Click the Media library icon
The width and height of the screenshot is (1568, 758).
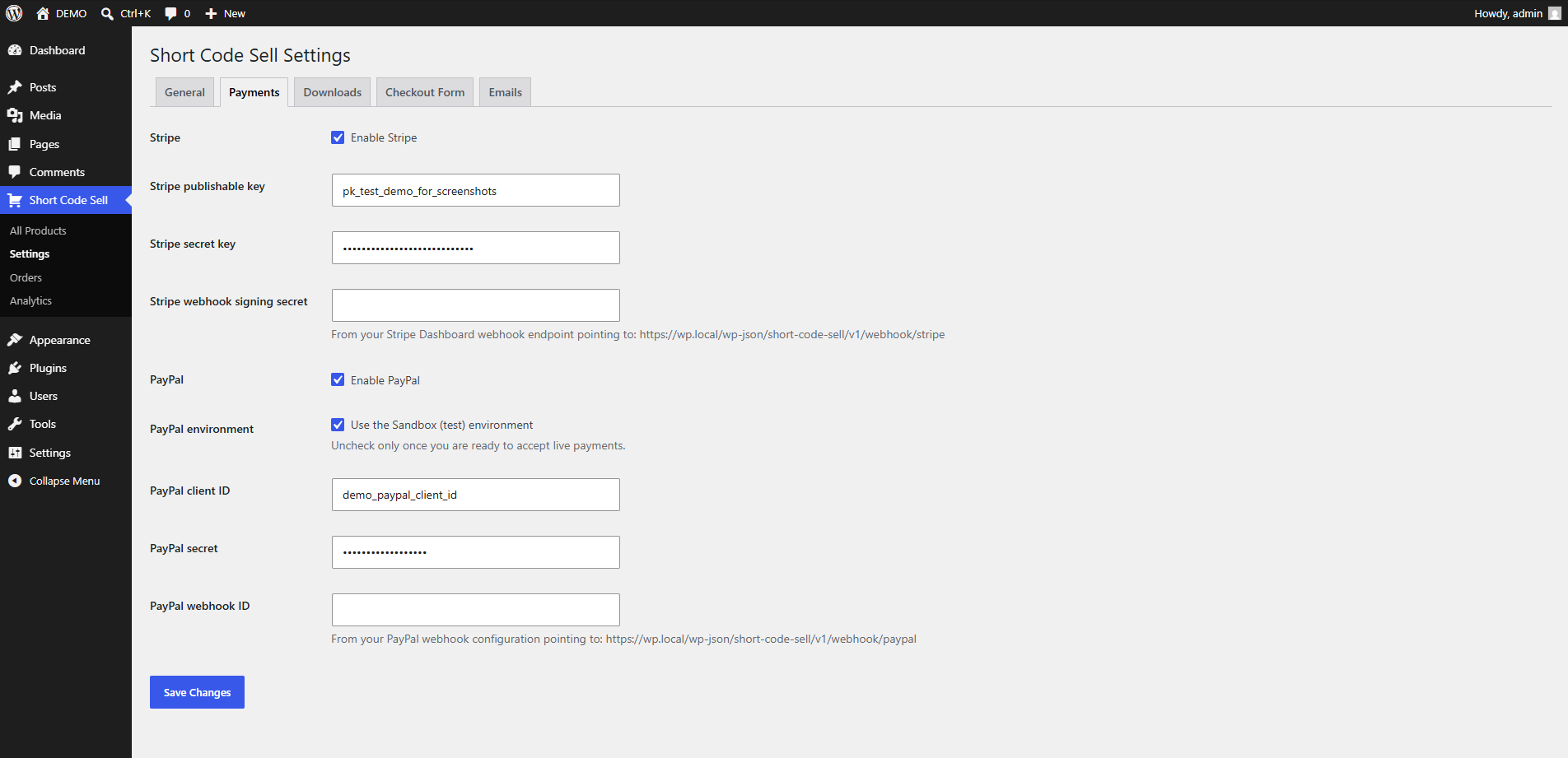pyautogui.click(x=15, y=115)
